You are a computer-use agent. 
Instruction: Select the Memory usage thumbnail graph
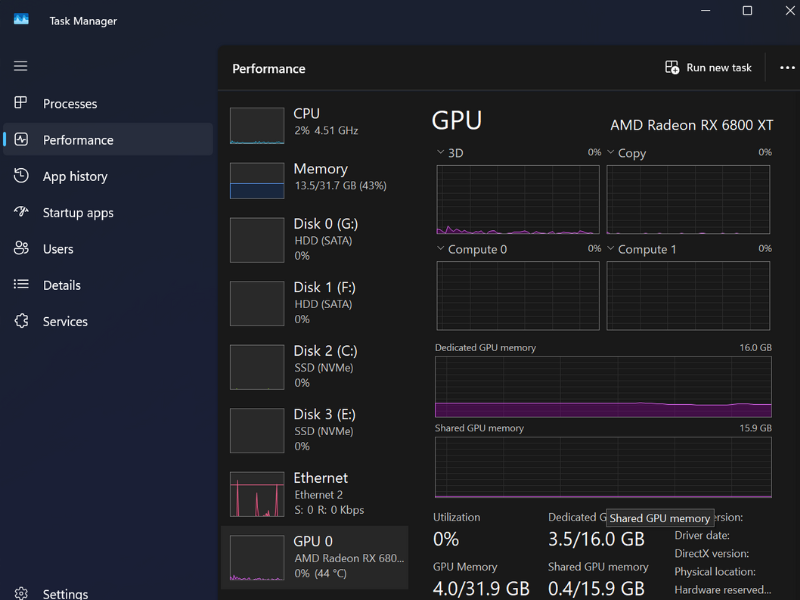(x=257, y=181)
